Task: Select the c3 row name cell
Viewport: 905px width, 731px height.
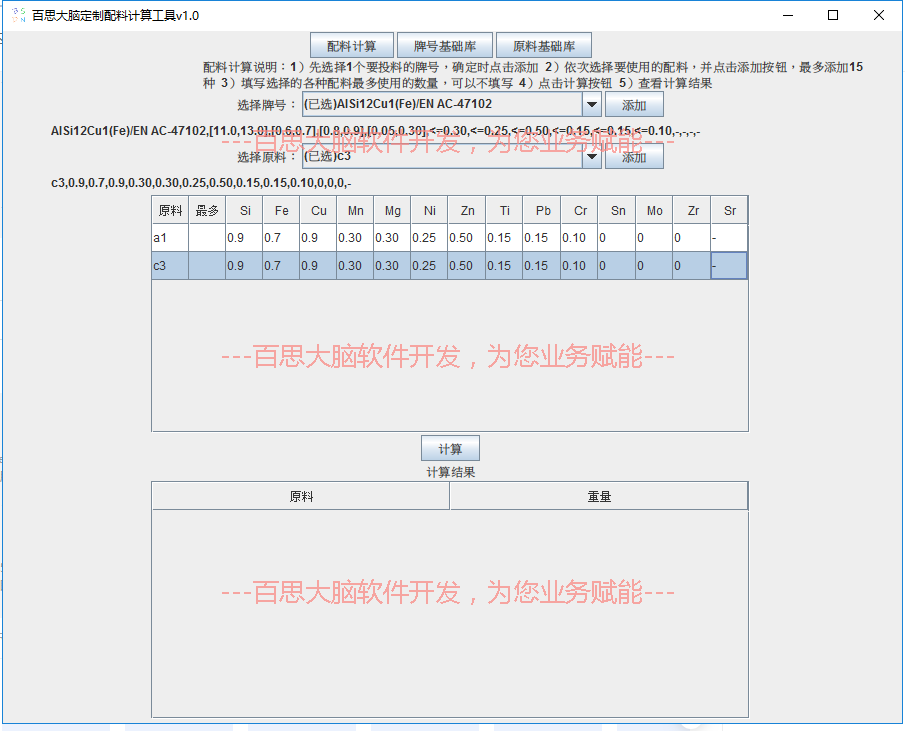Action: click(x=170, y=265)
